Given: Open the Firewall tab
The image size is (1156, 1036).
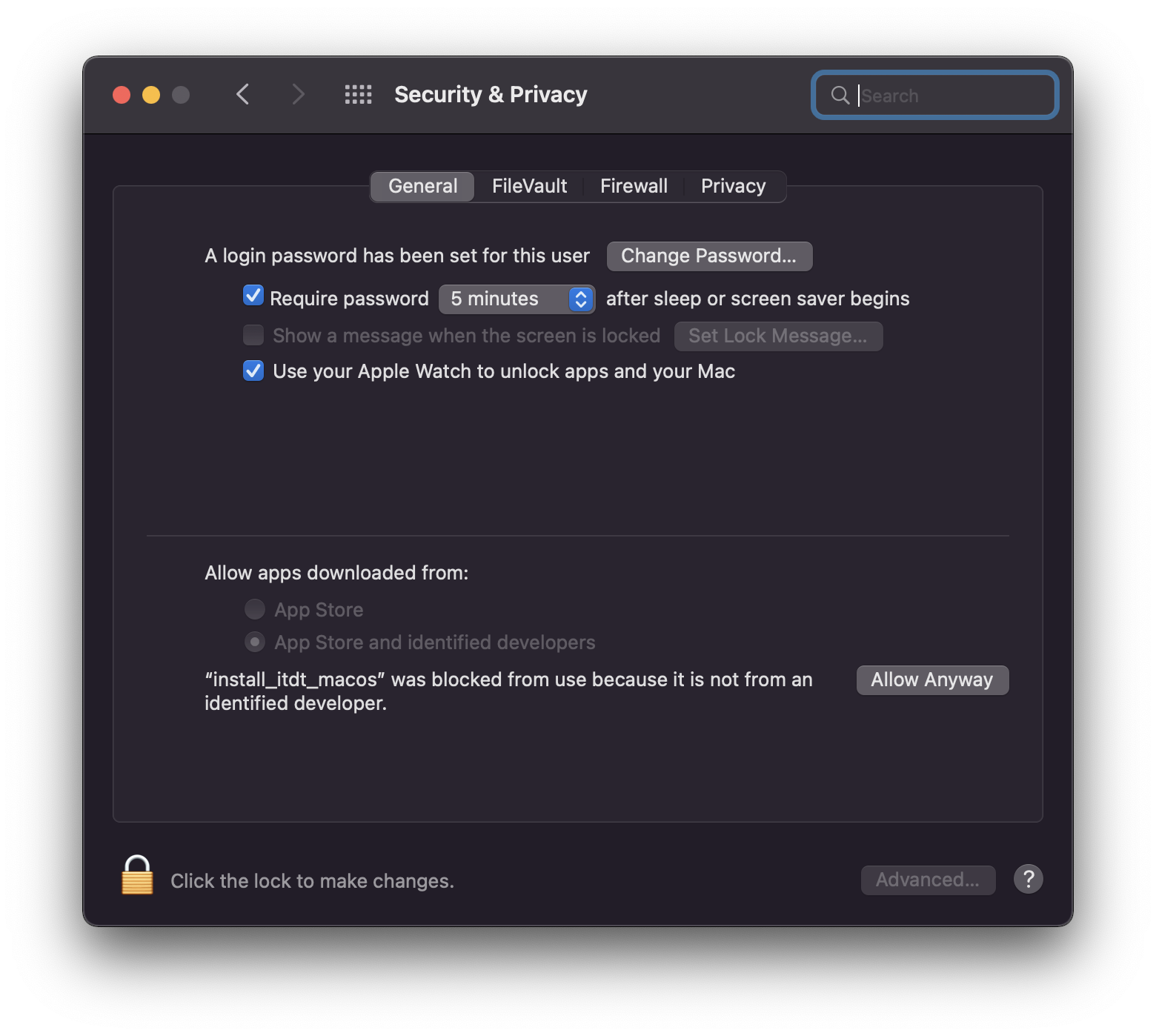Looking at the screenshot, I should click(x=634, y=186).
